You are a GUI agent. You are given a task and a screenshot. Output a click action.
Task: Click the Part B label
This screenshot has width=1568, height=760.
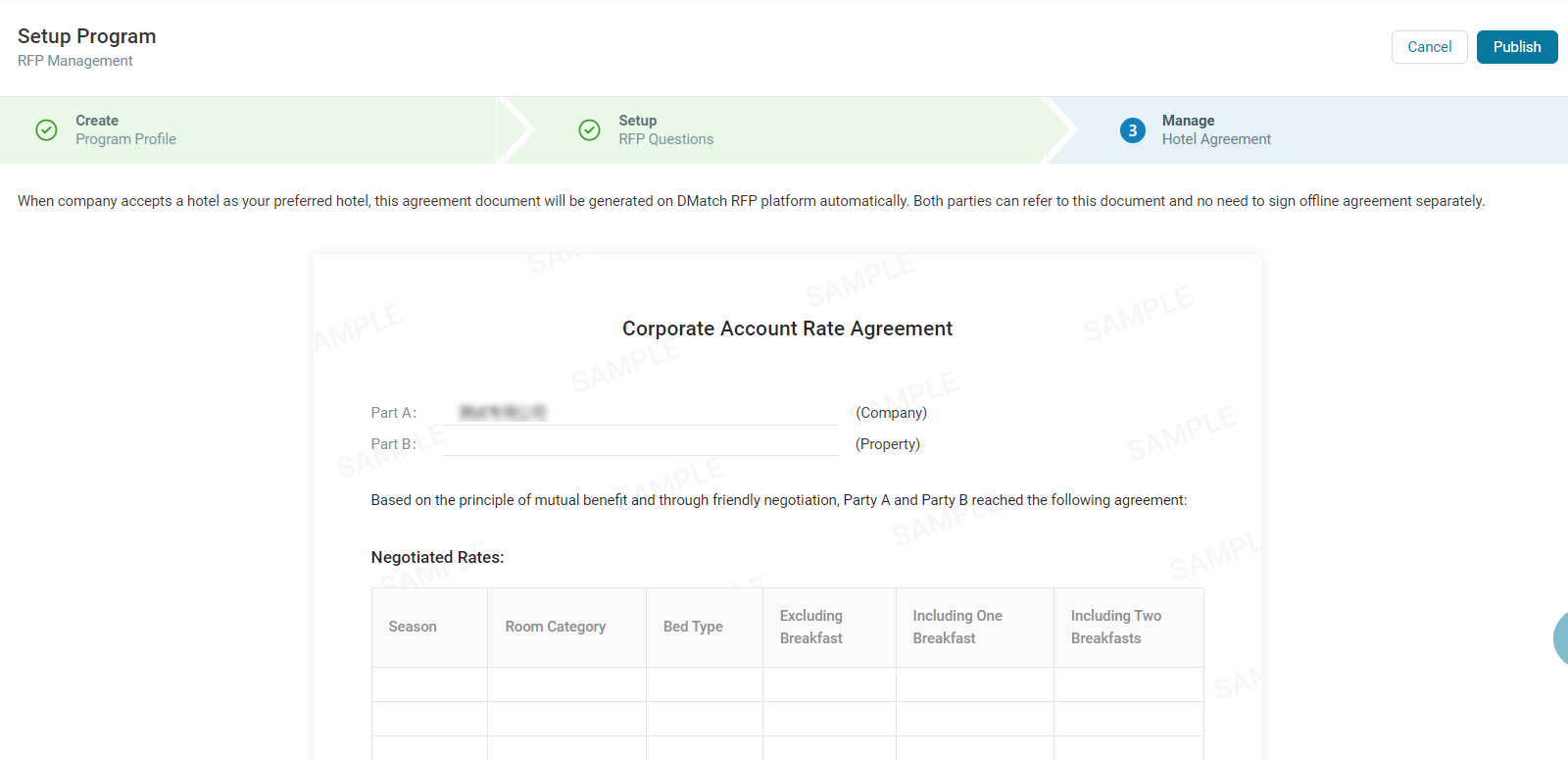[x=394, y=444]
